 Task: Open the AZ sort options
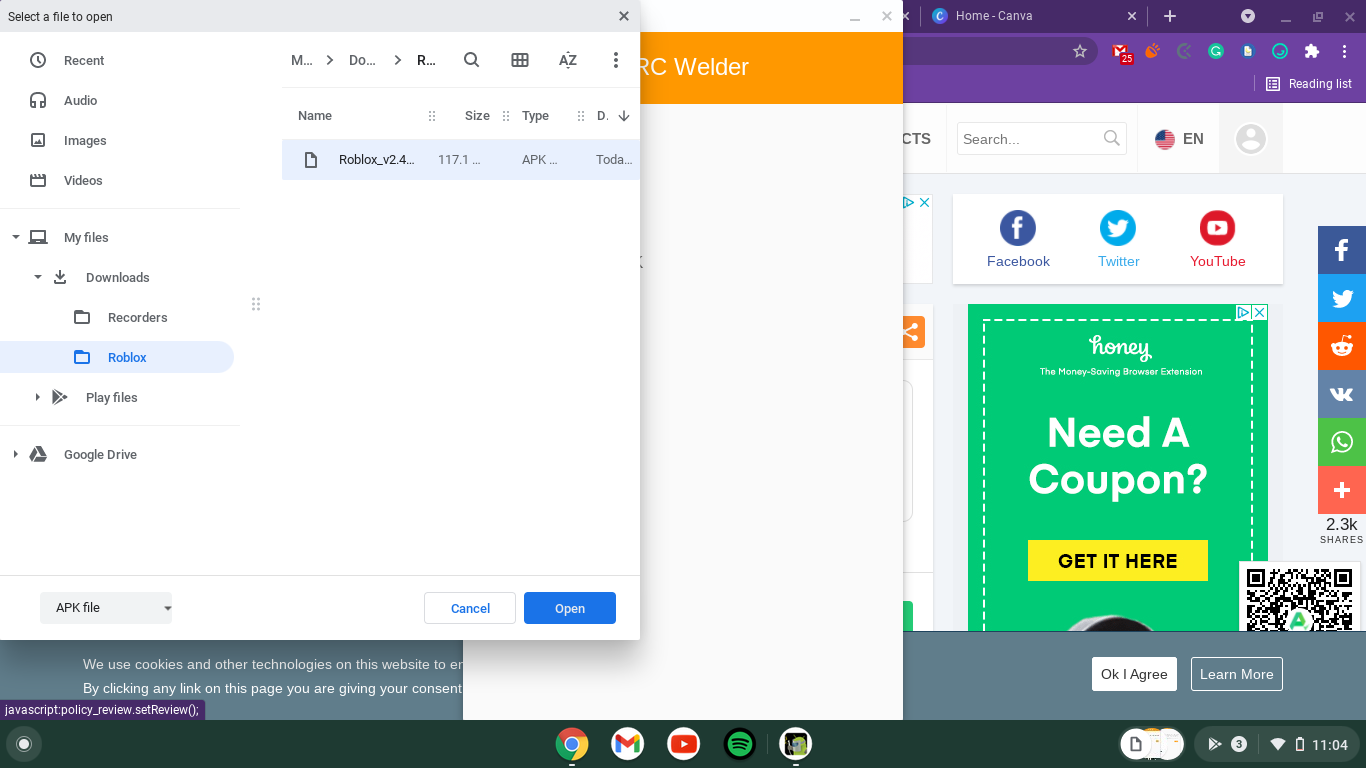568,60
